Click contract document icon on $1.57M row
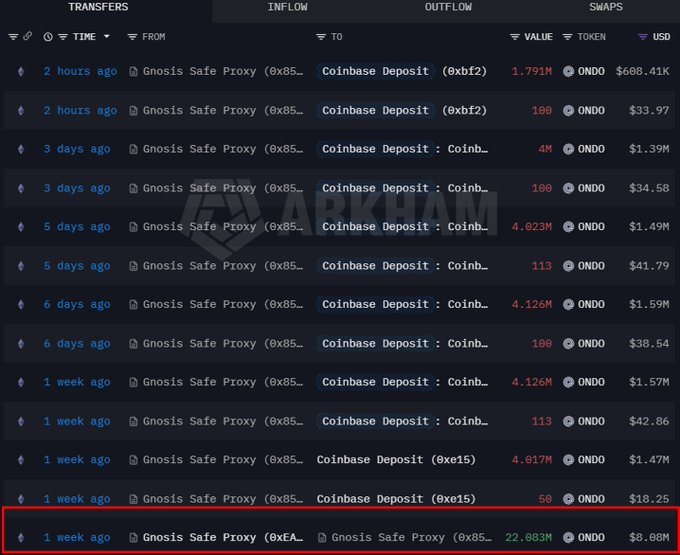This screenshot has height=555, width=680. pos(134,382)
